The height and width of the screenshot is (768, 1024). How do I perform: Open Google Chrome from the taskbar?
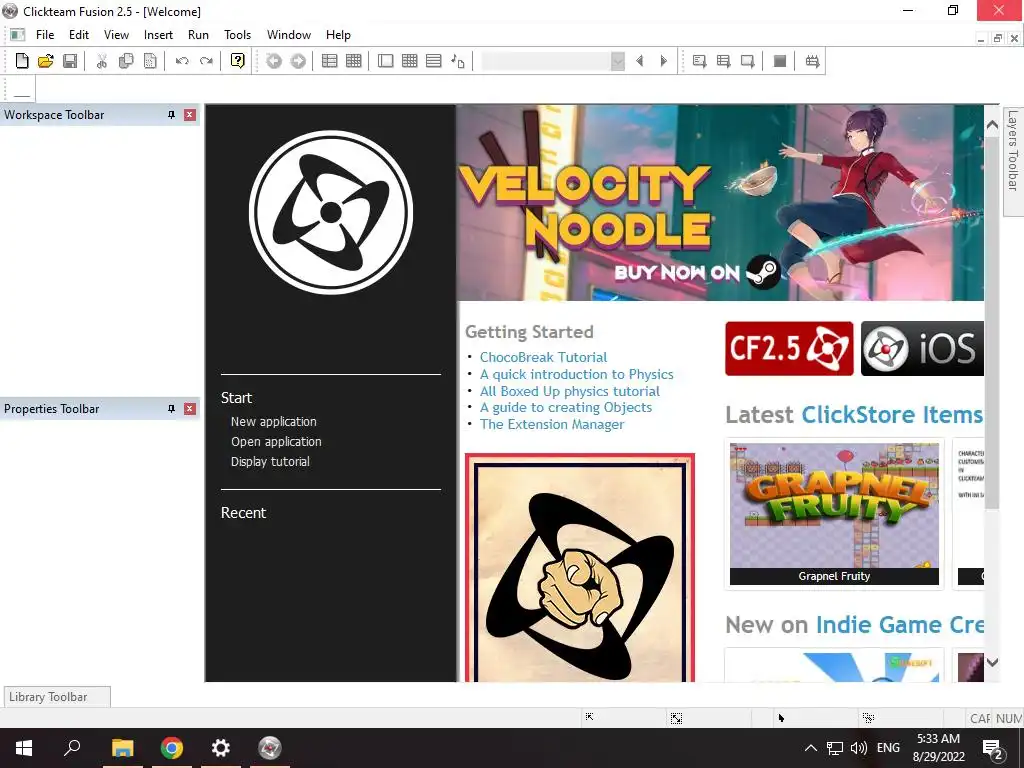[x=172, y=748]
